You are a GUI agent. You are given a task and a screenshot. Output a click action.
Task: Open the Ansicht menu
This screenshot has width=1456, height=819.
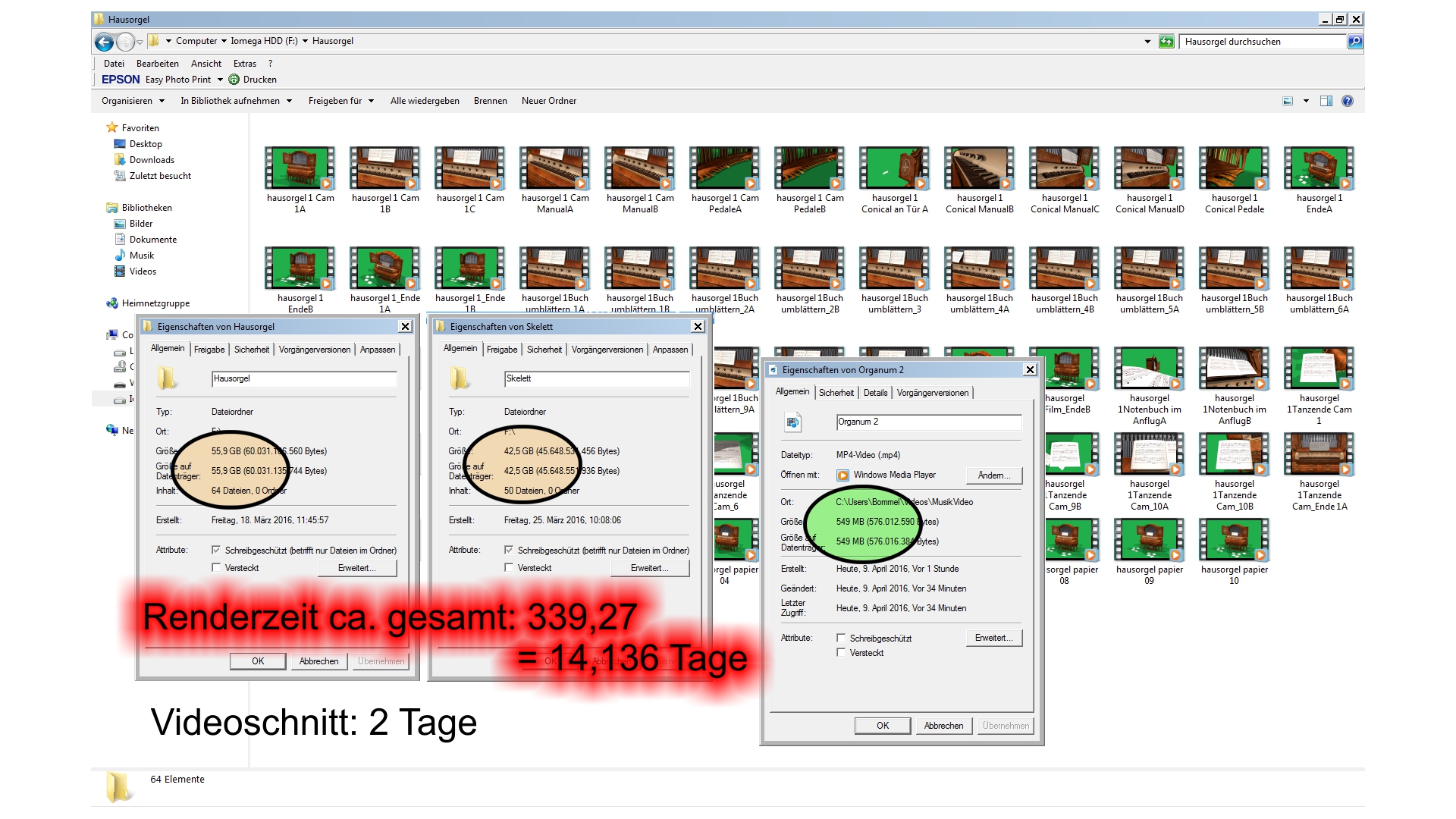[x=206, y=64]
